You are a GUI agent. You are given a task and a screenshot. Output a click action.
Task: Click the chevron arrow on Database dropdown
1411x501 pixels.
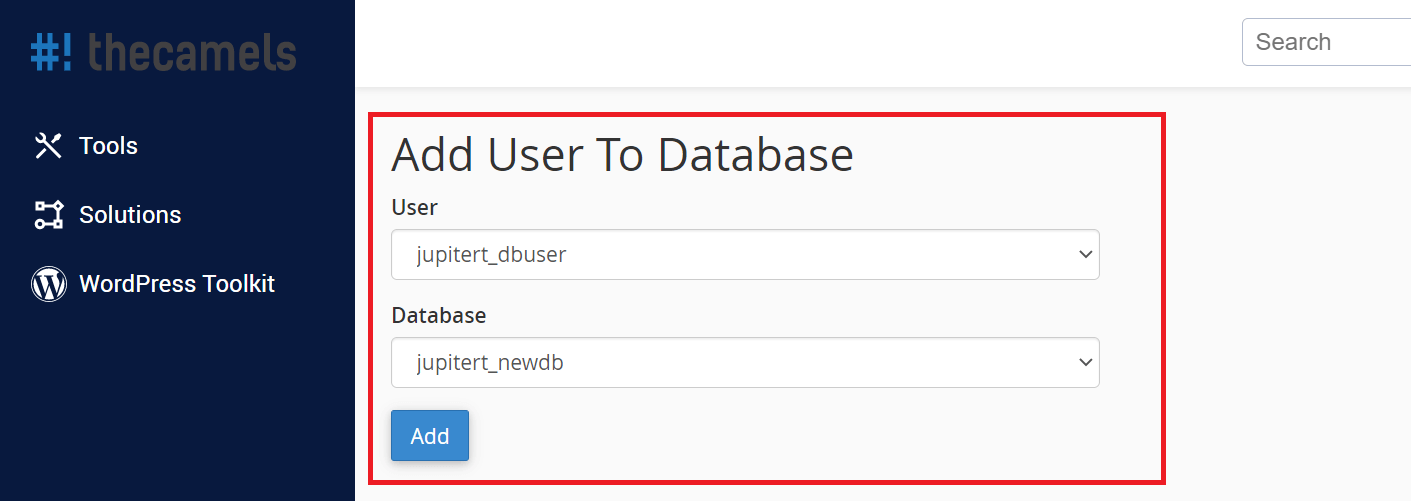tap(1086, 363)
